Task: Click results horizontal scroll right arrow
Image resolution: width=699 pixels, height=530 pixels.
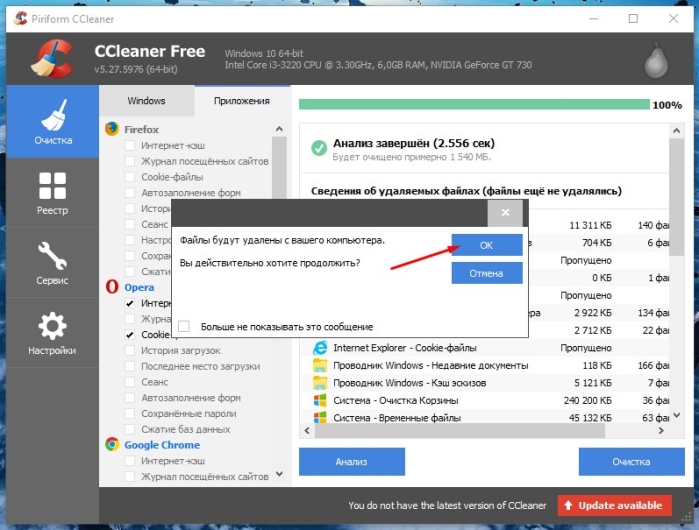Action: 661,430
